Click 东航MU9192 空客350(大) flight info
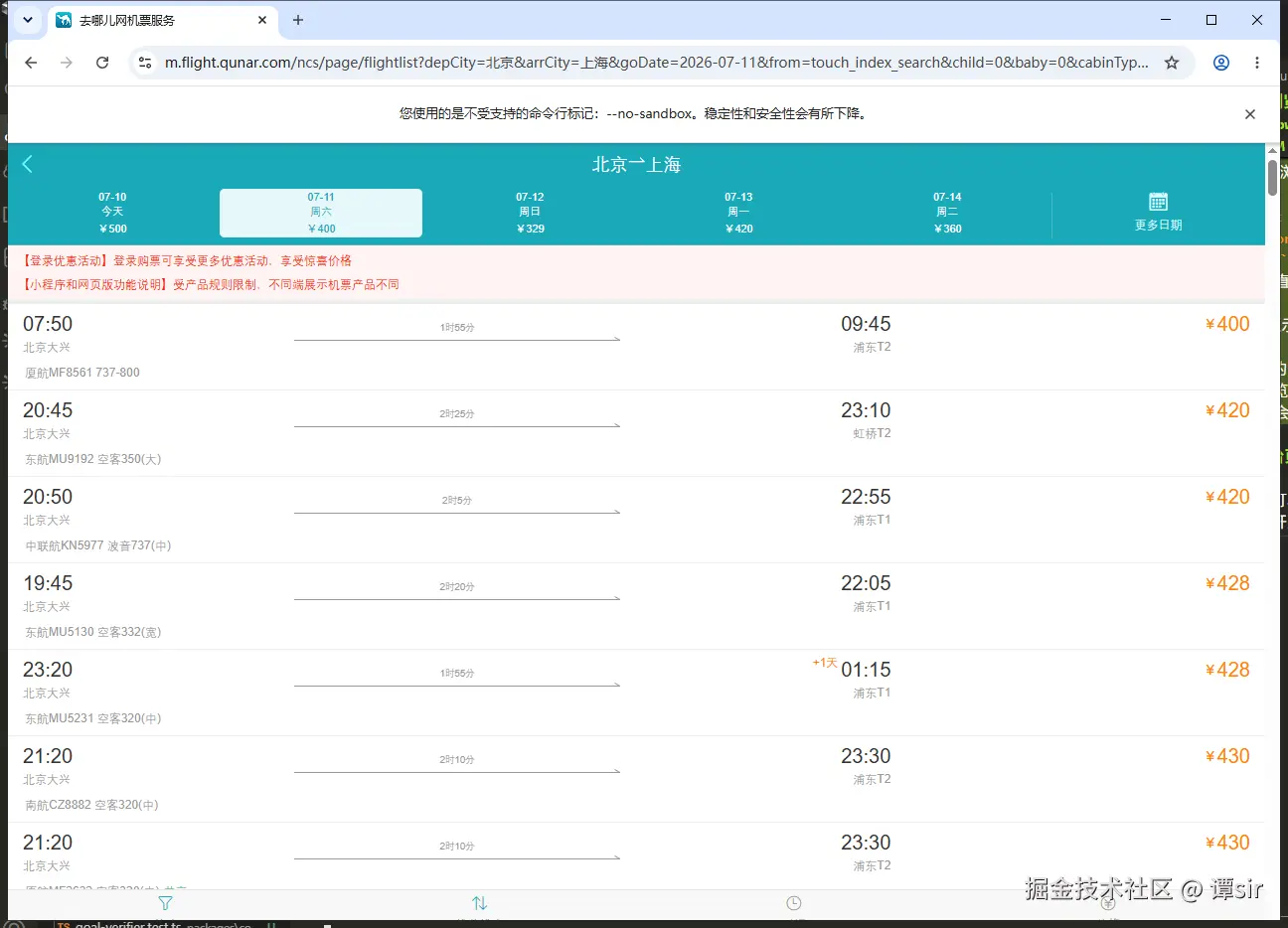This screenshot has height=928, width=1288. (92, 459)
